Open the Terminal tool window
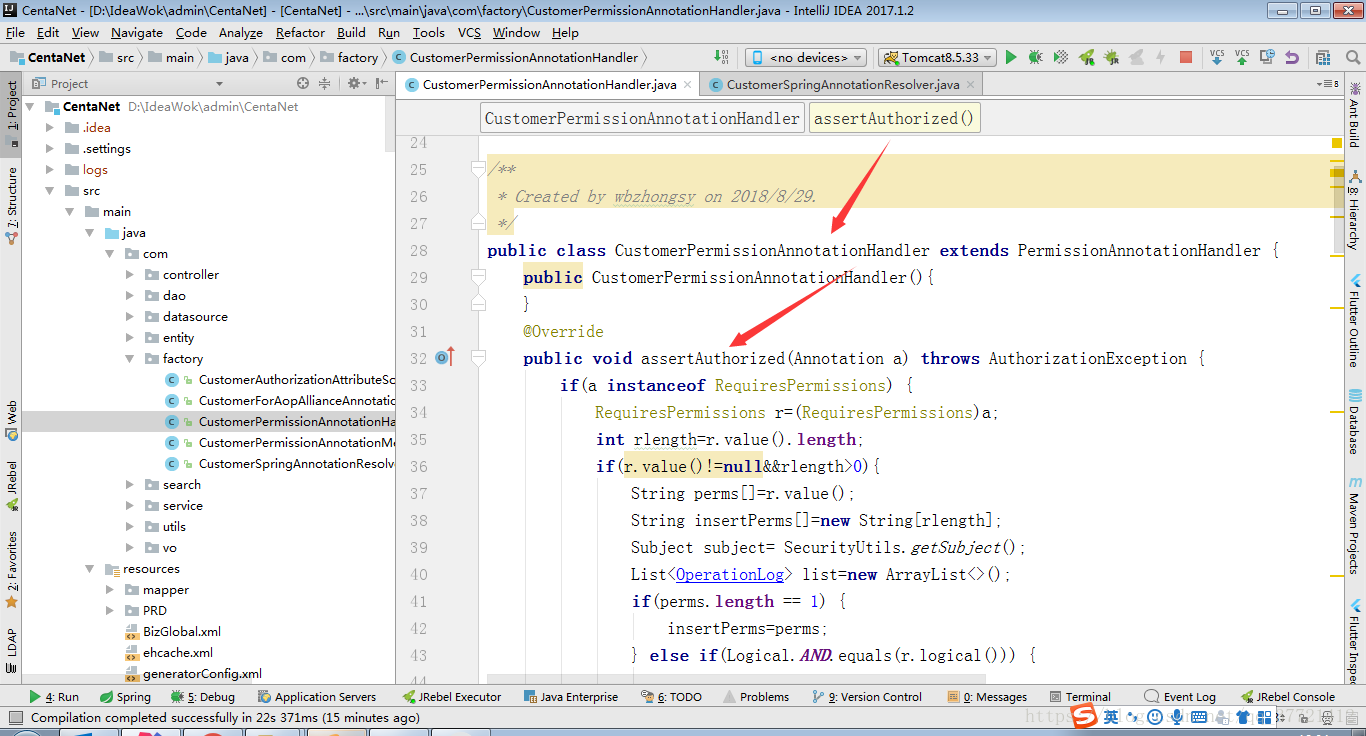Image resolution: width=1366 pixels, height=736 pixels. [1080, 697]
